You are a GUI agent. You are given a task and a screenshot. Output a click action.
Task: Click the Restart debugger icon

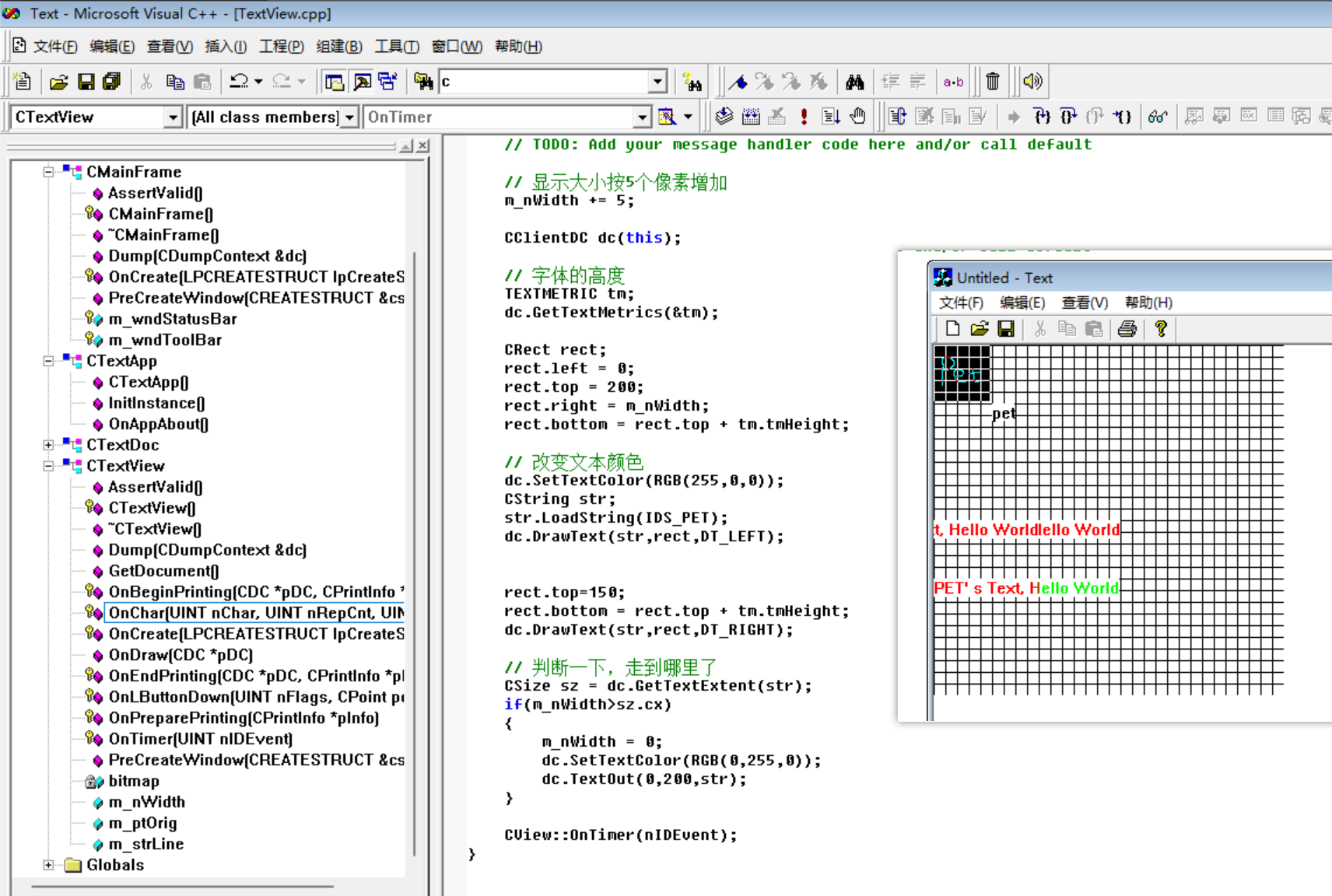(897, 117)
